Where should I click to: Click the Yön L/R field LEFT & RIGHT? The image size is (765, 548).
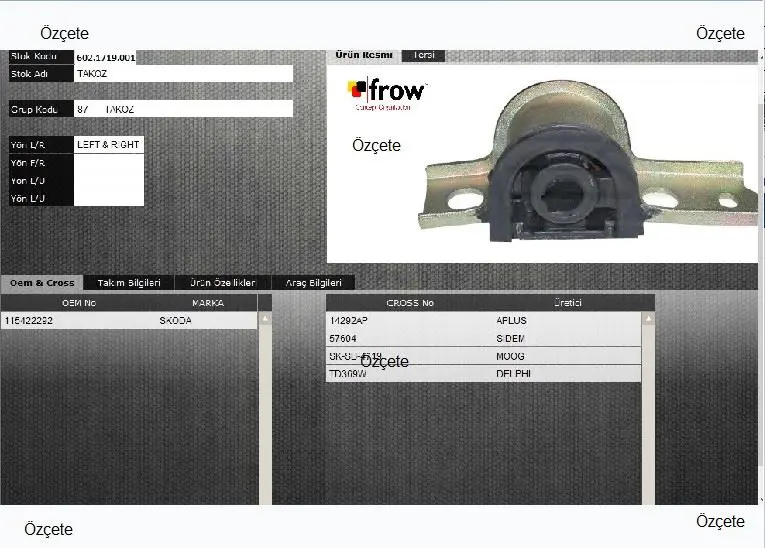click(109, 144)
